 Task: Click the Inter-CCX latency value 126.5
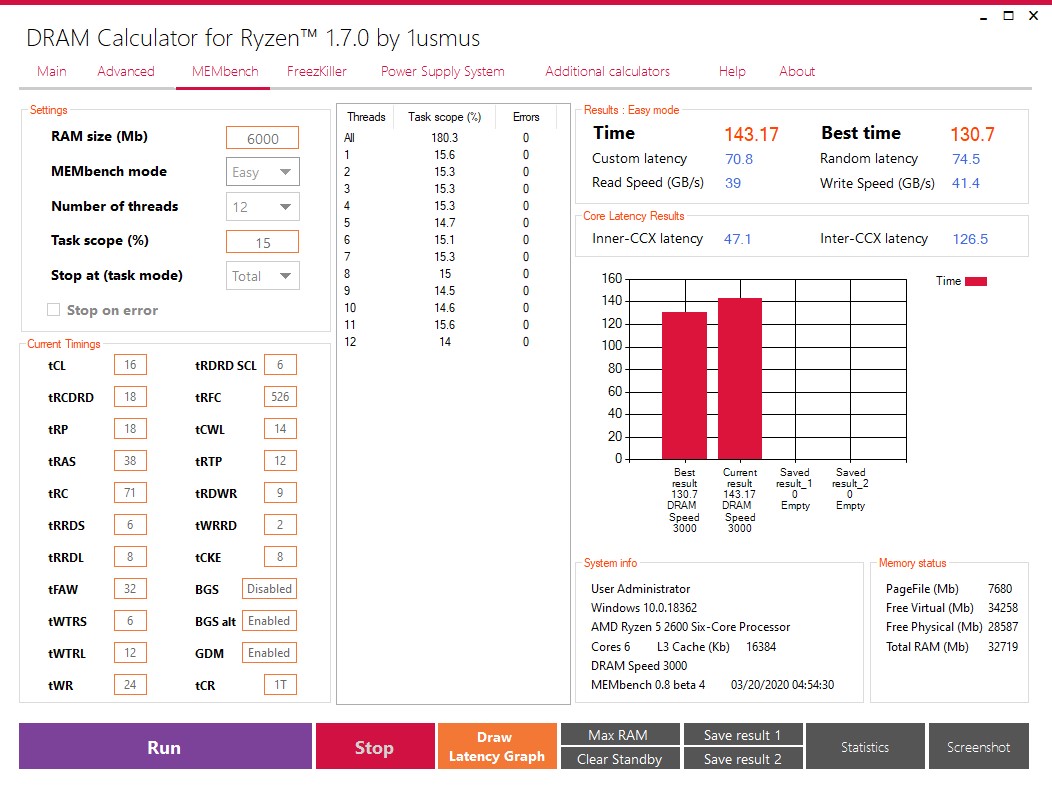[970, 239]
